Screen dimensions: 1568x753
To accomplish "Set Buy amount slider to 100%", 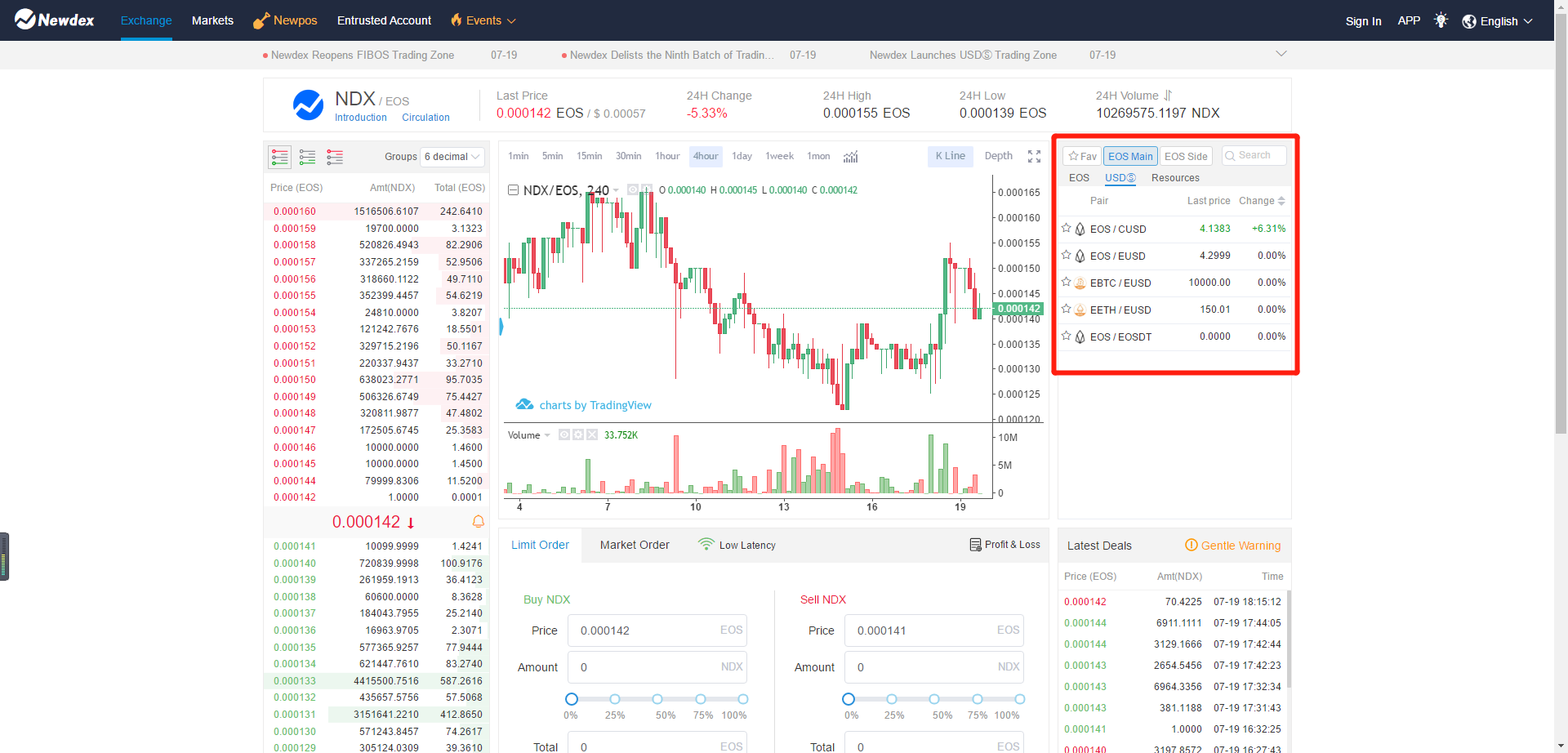I will click(743, 699).
